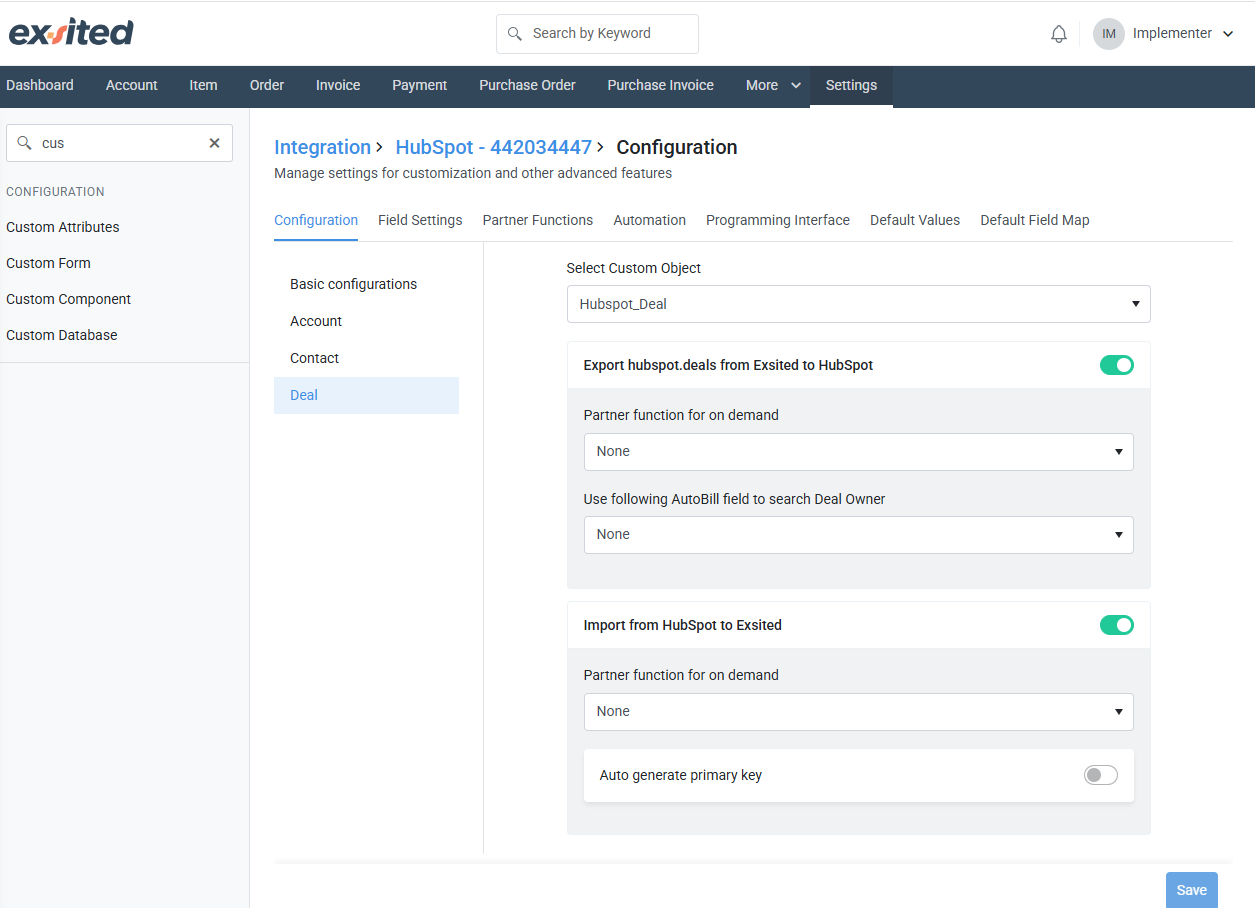
Task: Select the Configuration tab
Action: tap(316, 220)
